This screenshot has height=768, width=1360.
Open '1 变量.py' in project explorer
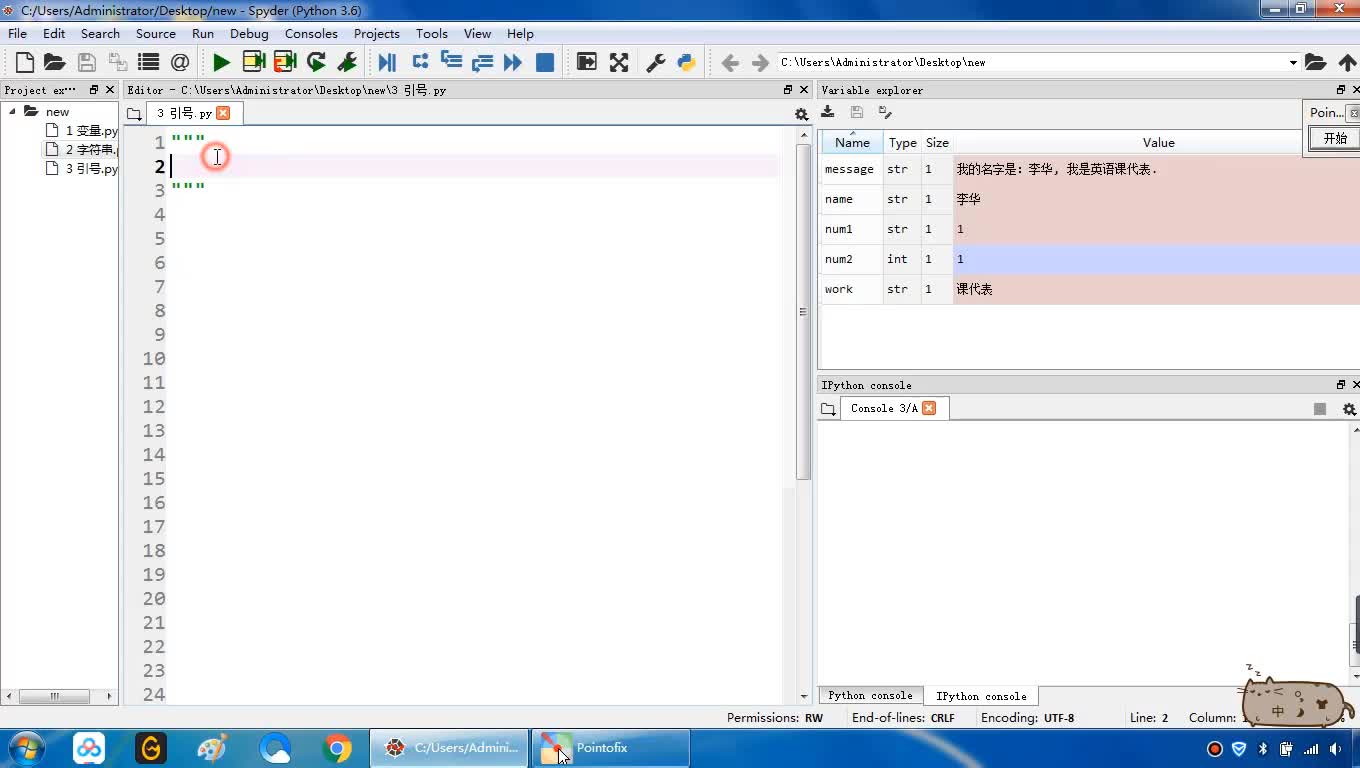point(90,130)
